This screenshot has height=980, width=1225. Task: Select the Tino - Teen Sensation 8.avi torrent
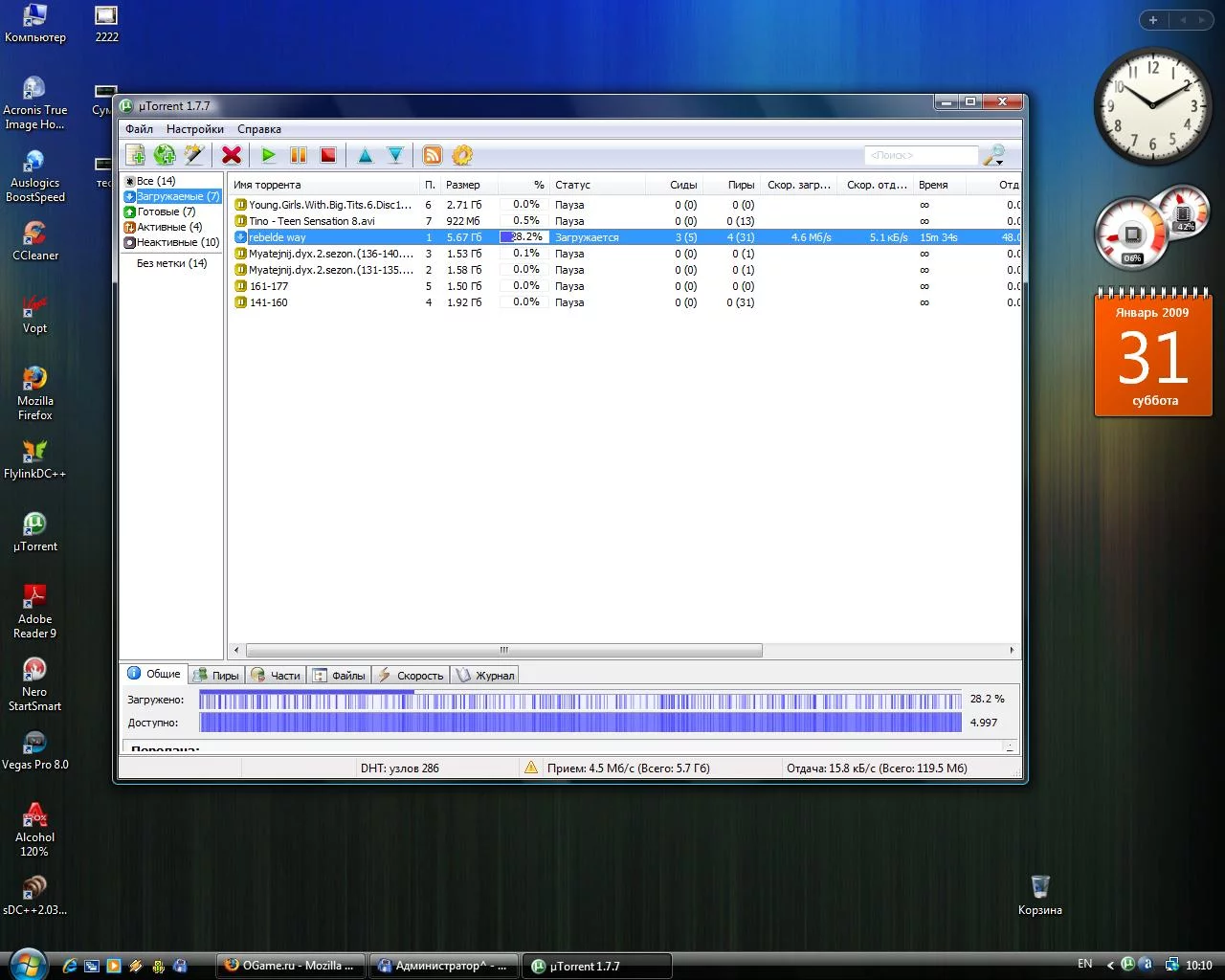[312, 221]
